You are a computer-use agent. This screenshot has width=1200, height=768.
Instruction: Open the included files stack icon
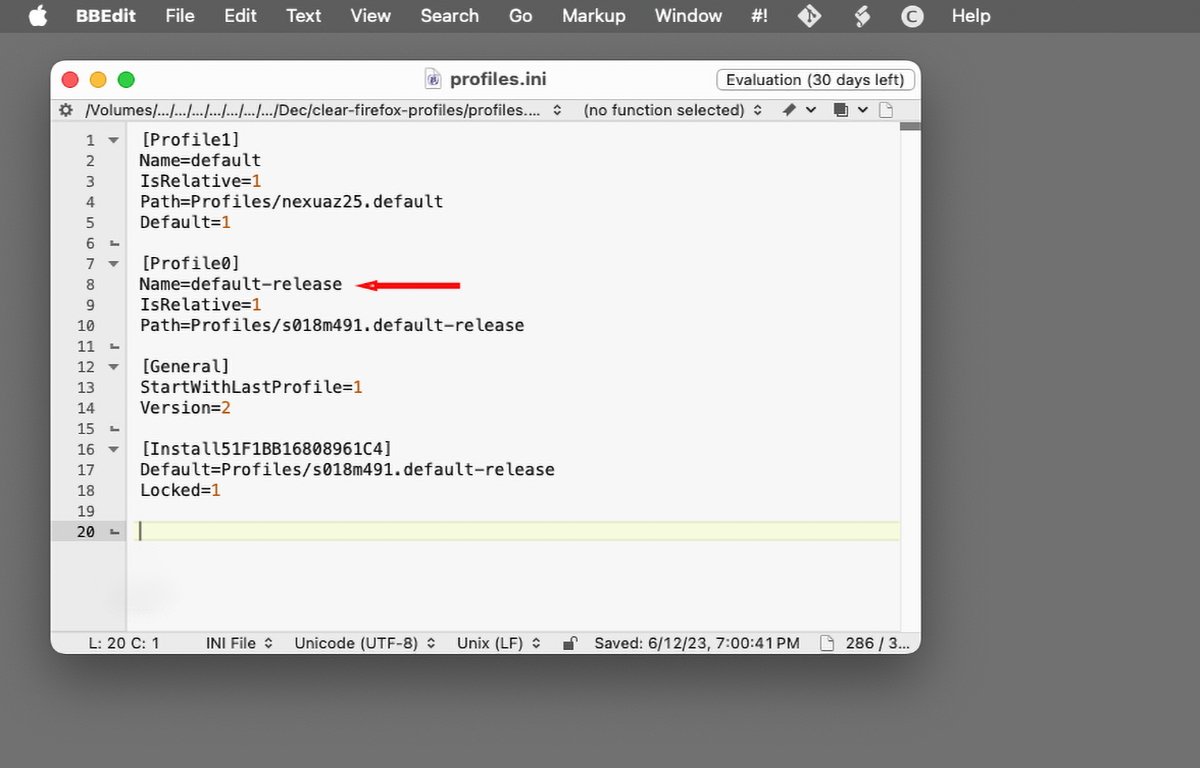click(x=849, y=110)
